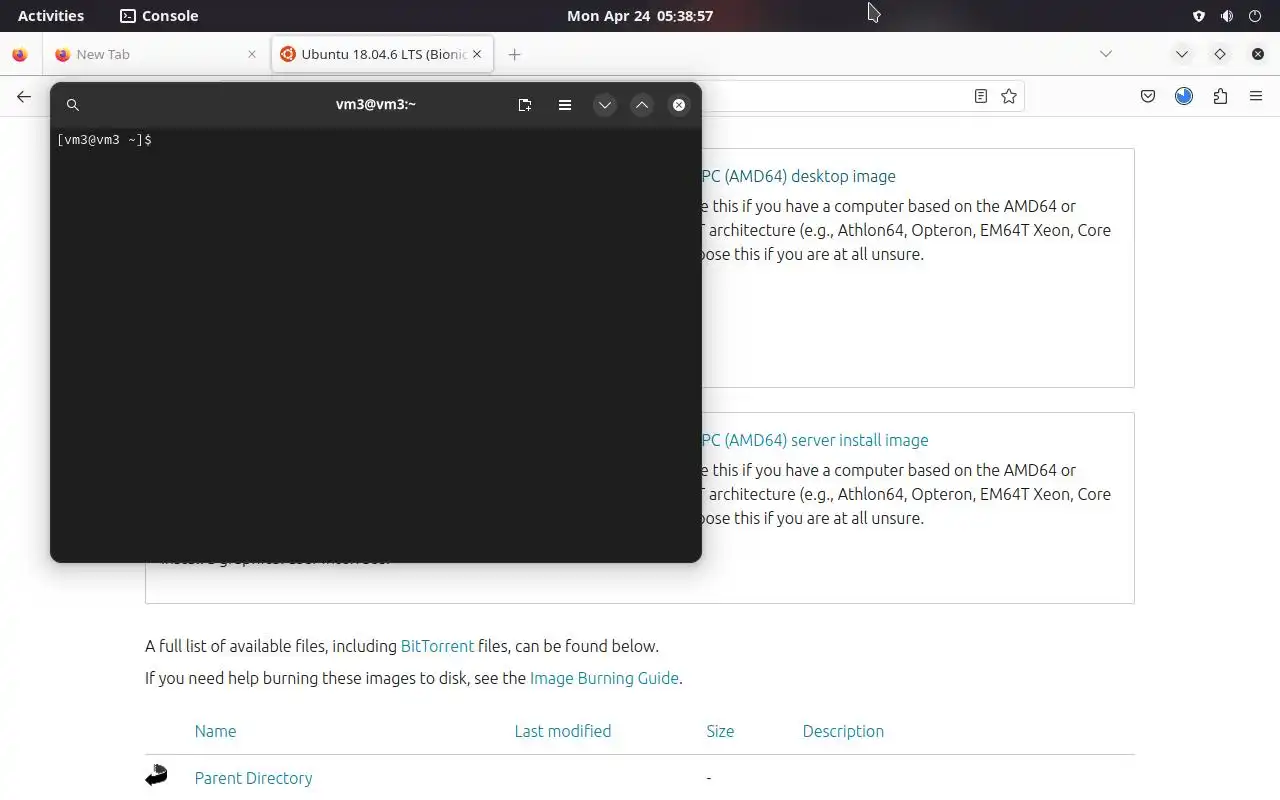Close the vm3@vm3 terminal window
This screenshot has width=1280, height=800.
click(679, 104)
